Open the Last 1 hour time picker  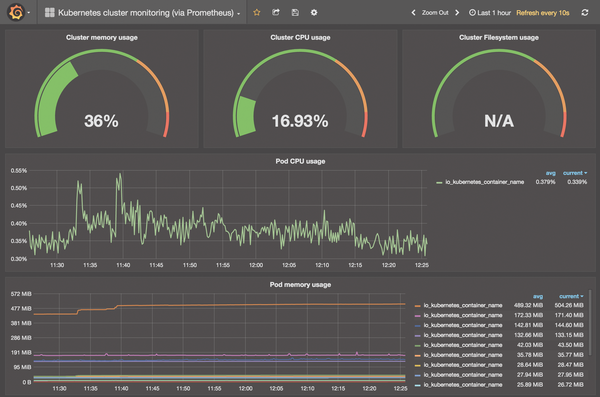point(490,13)
